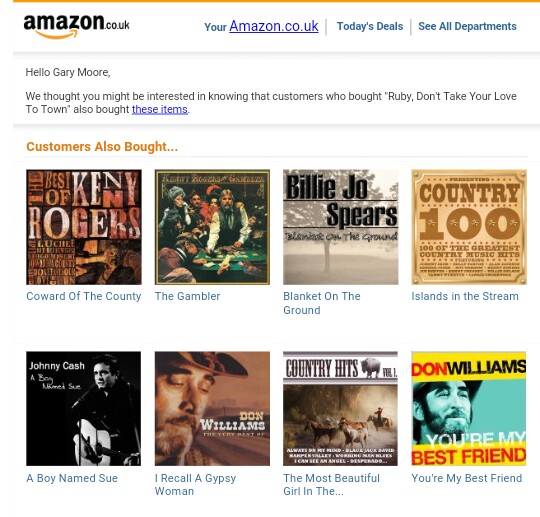Open I Recall A Gypsy Woman link
Image resolution: width=540 pixels, height=517 pixels.
point(195,485)
